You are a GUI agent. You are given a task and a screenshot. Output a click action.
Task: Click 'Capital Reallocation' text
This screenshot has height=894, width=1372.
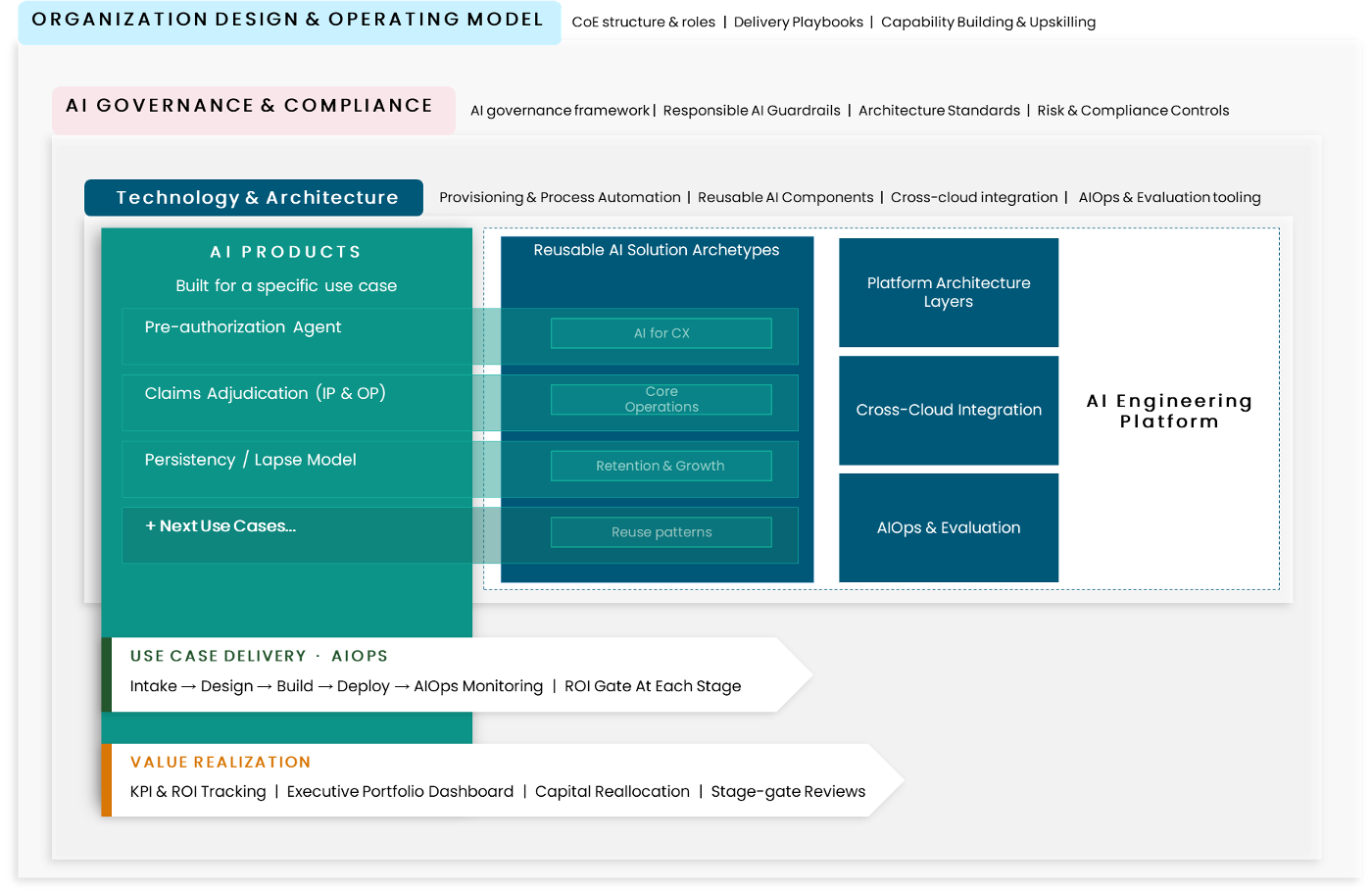click(612, 792)
